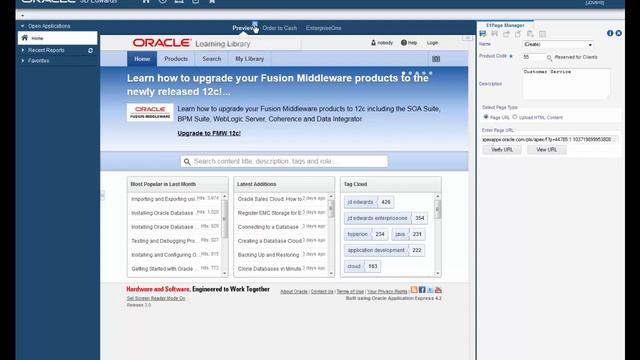This screenshot has height=360, width=640.
Task: Open the Contact Us footer link
Action: (322, 291)
